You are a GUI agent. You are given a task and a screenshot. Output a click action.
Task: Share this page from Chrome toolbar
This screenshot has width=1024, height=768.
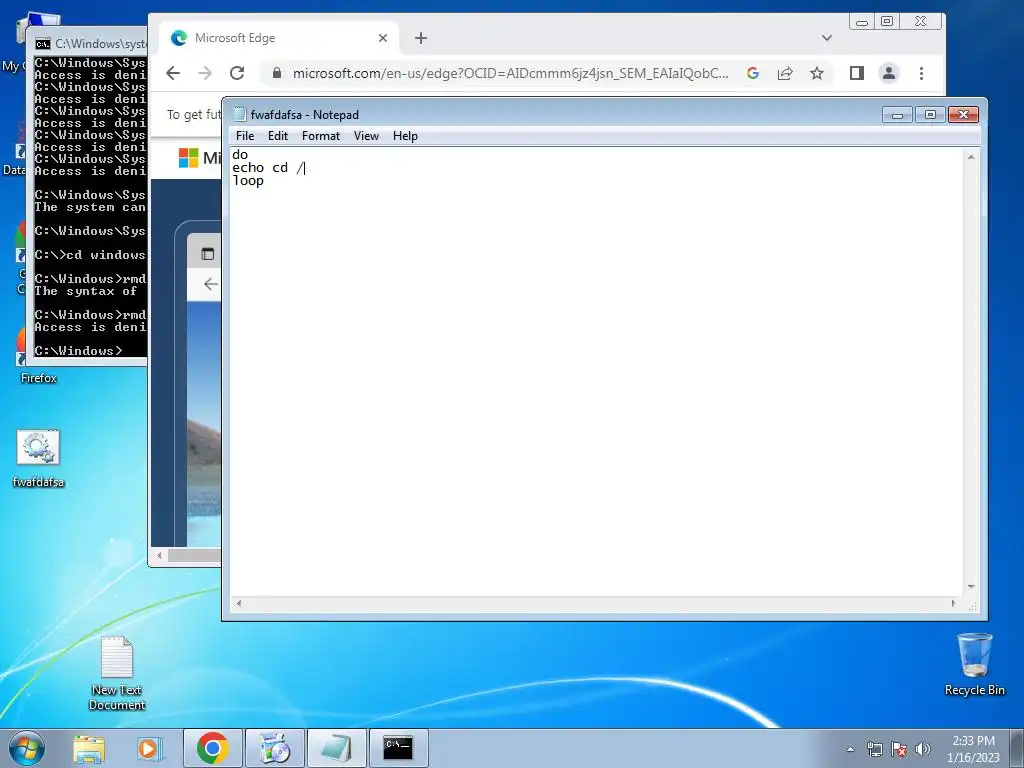(785, 73)
